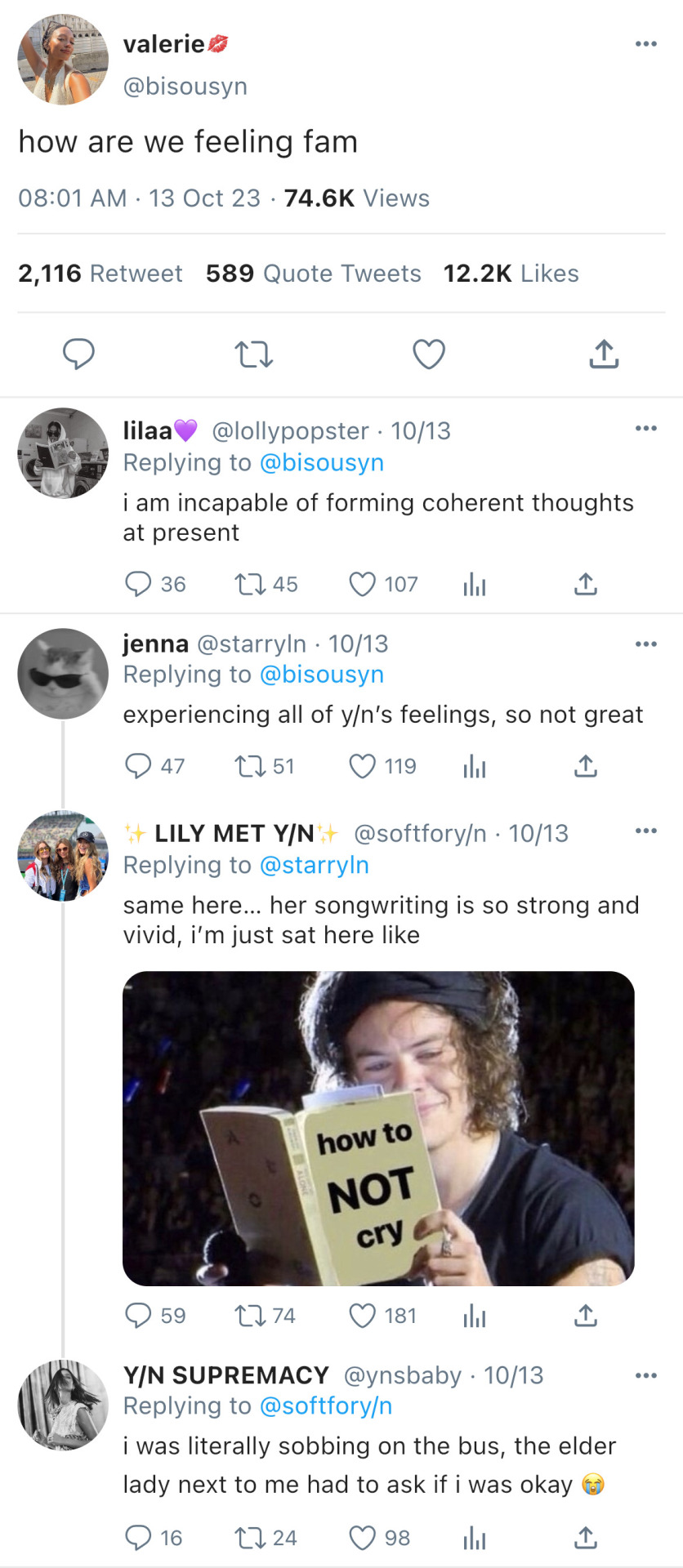Image resolution: width=683 pixels, height=1568 pixels.
Task: View the 12.2K Likes list
Action: [x=511, y=274]
